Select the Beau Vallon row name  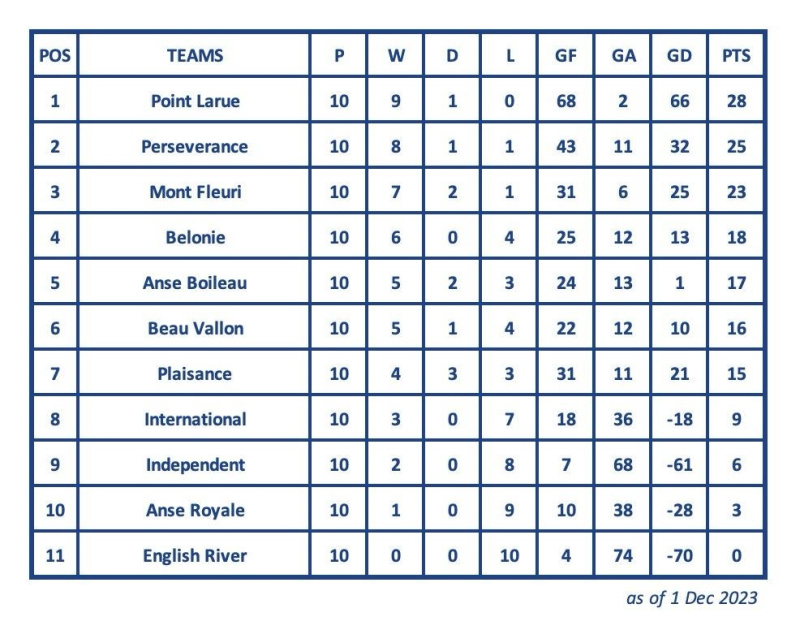(x=195, y=328)
